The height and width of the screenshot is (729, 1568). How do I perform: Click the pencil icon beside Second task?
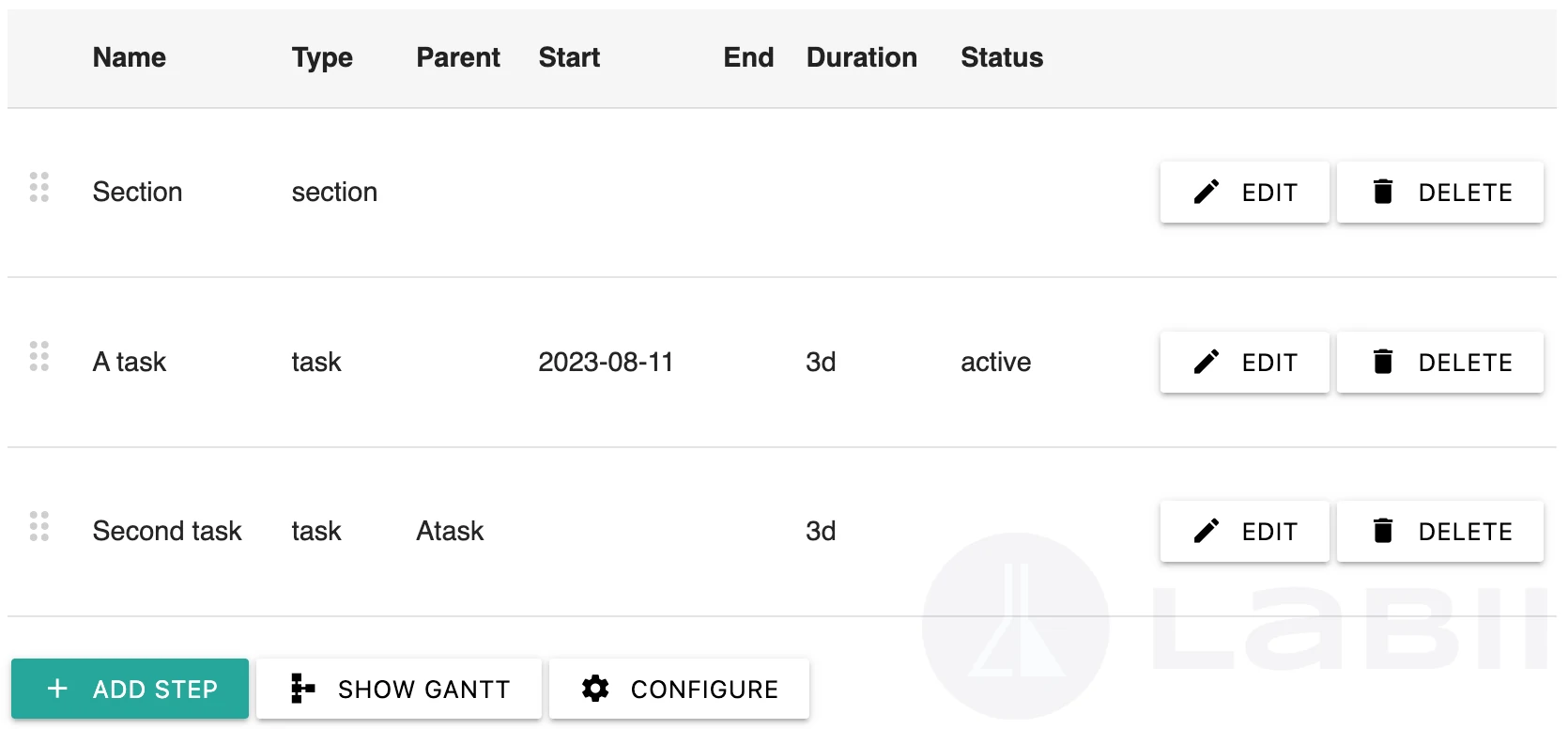pos(1207,531)
